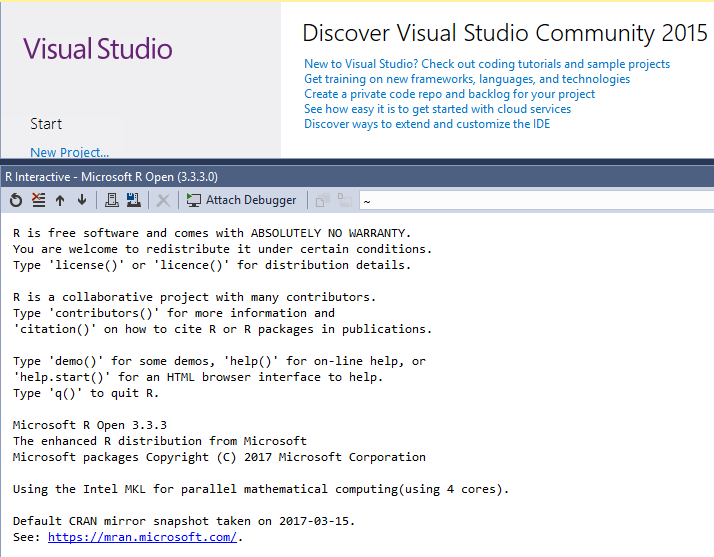Click the 'Using the Intel MKL' line
714x557 pixels.
click(261, 489)
